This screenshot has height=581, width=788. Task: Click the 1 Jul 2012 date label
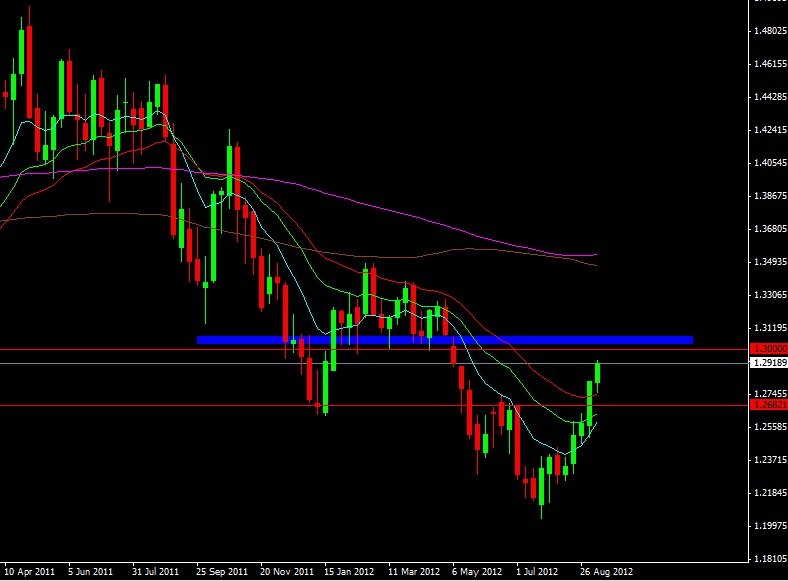click(537, 571)
